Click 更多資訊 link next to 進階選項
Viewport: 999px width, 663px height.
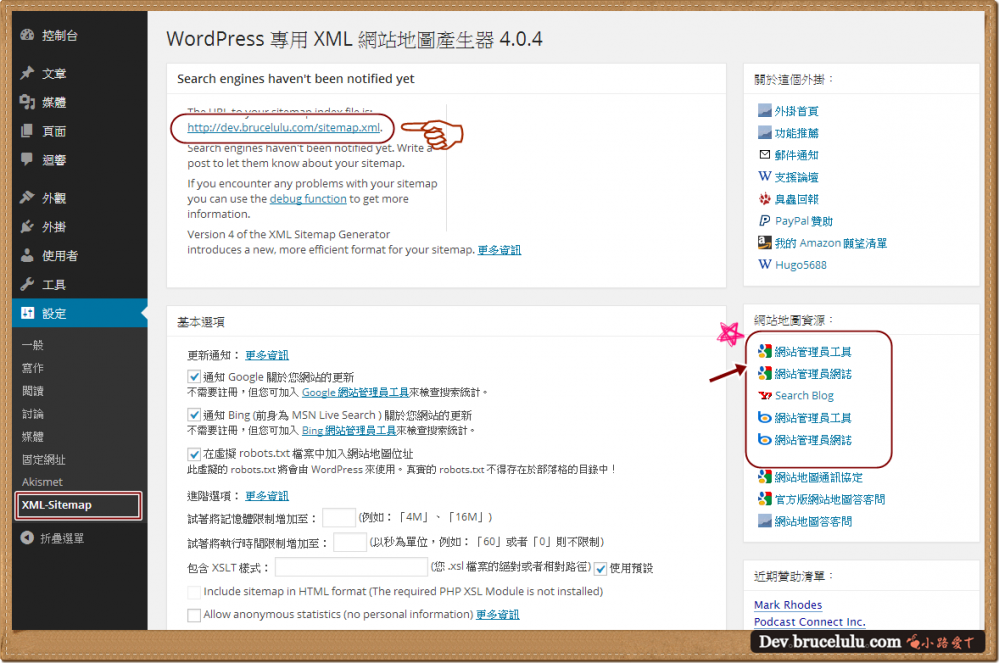[267, 495]
